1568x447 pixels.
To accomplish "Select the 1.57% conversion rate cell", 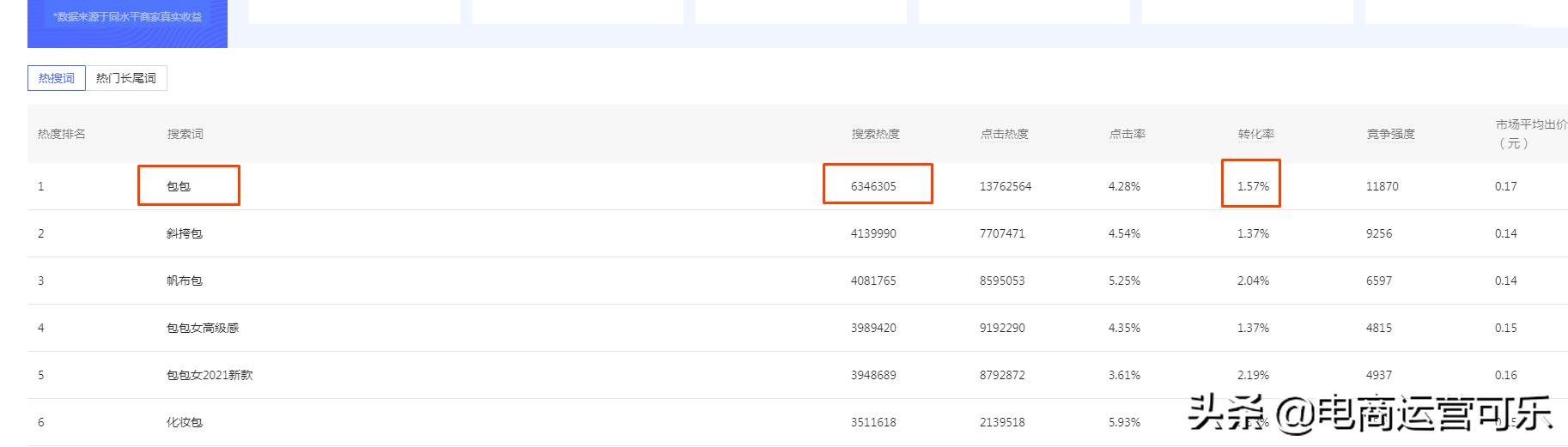I will [1253, 186].
